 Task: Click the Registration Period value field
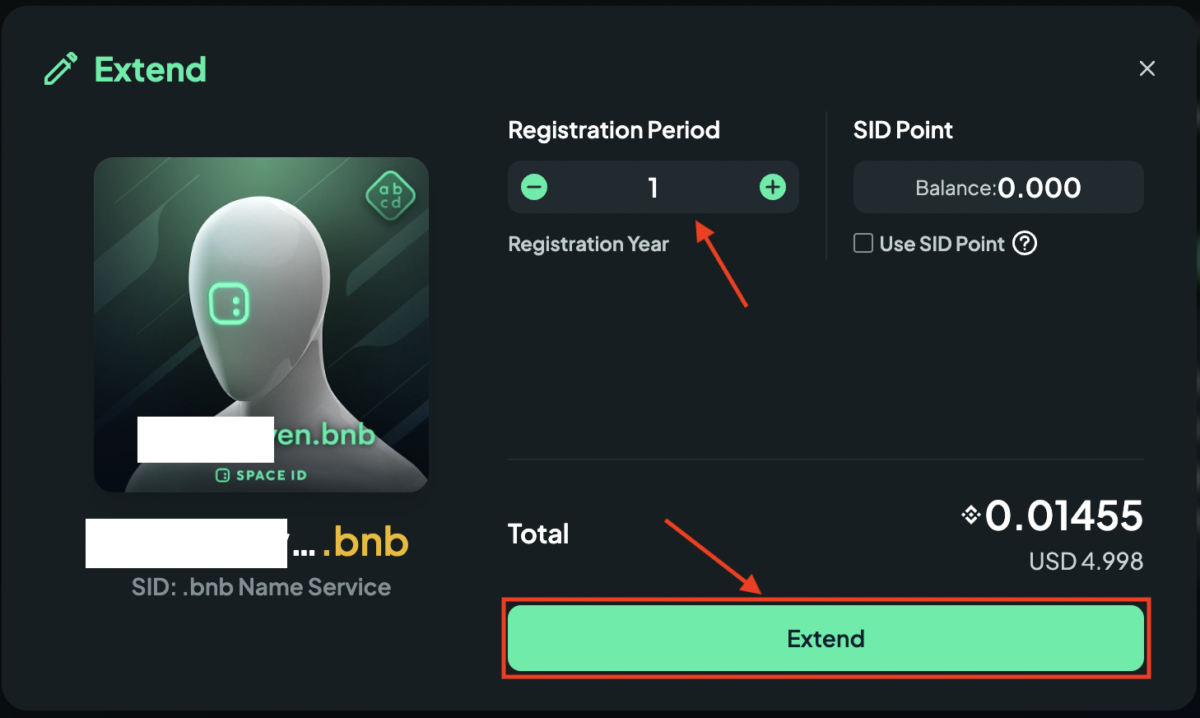[x=653, y=187]
